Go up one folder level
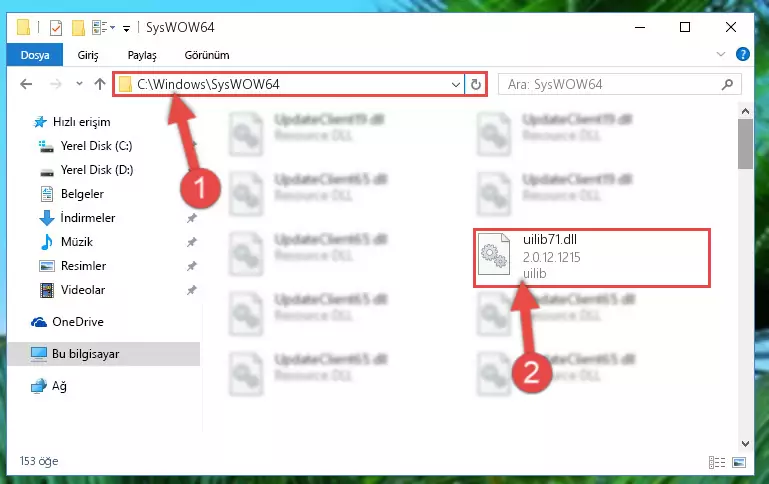 coord(100,84)
